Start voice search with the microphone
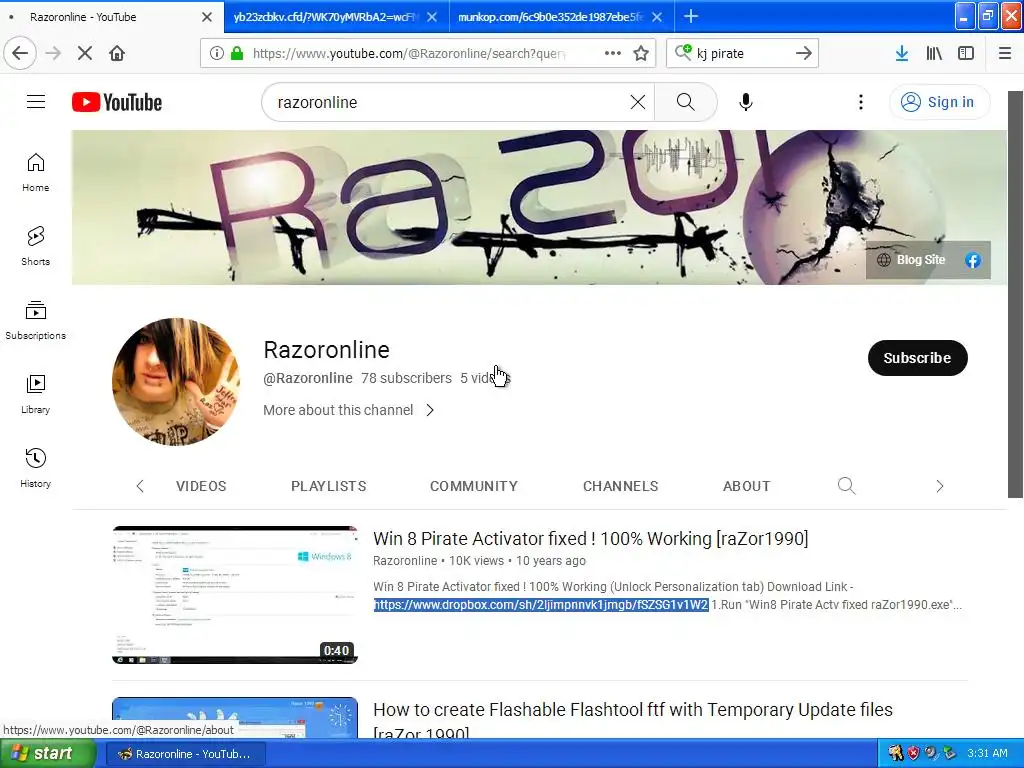The image size is (1024, 768). pos(746,102)
